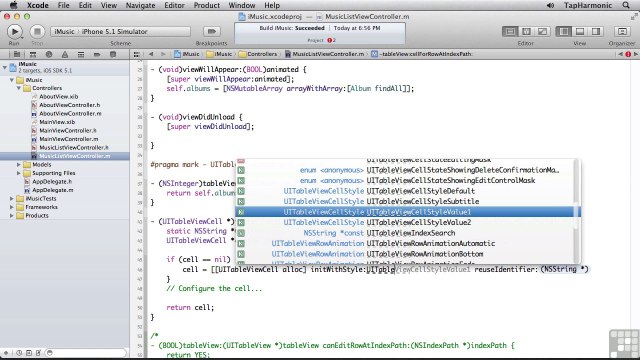Viewport: 640px width, 360px height.
Task: Click the volume icon in menu bar
Action: pyautogui.click(x=550, y=5)
